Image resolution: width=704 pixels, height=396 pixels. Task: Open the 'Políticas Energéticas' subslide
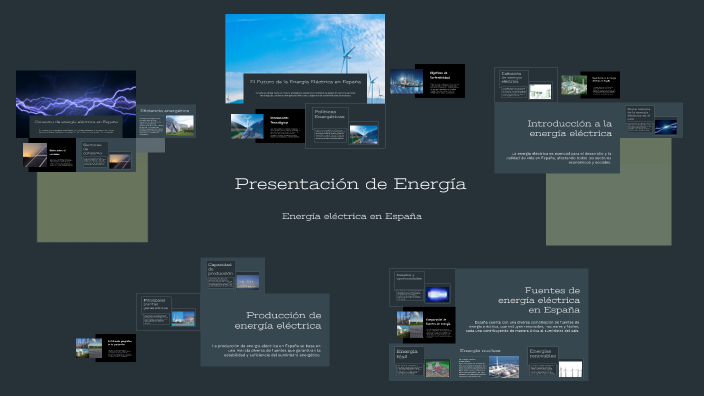(345, 126)
